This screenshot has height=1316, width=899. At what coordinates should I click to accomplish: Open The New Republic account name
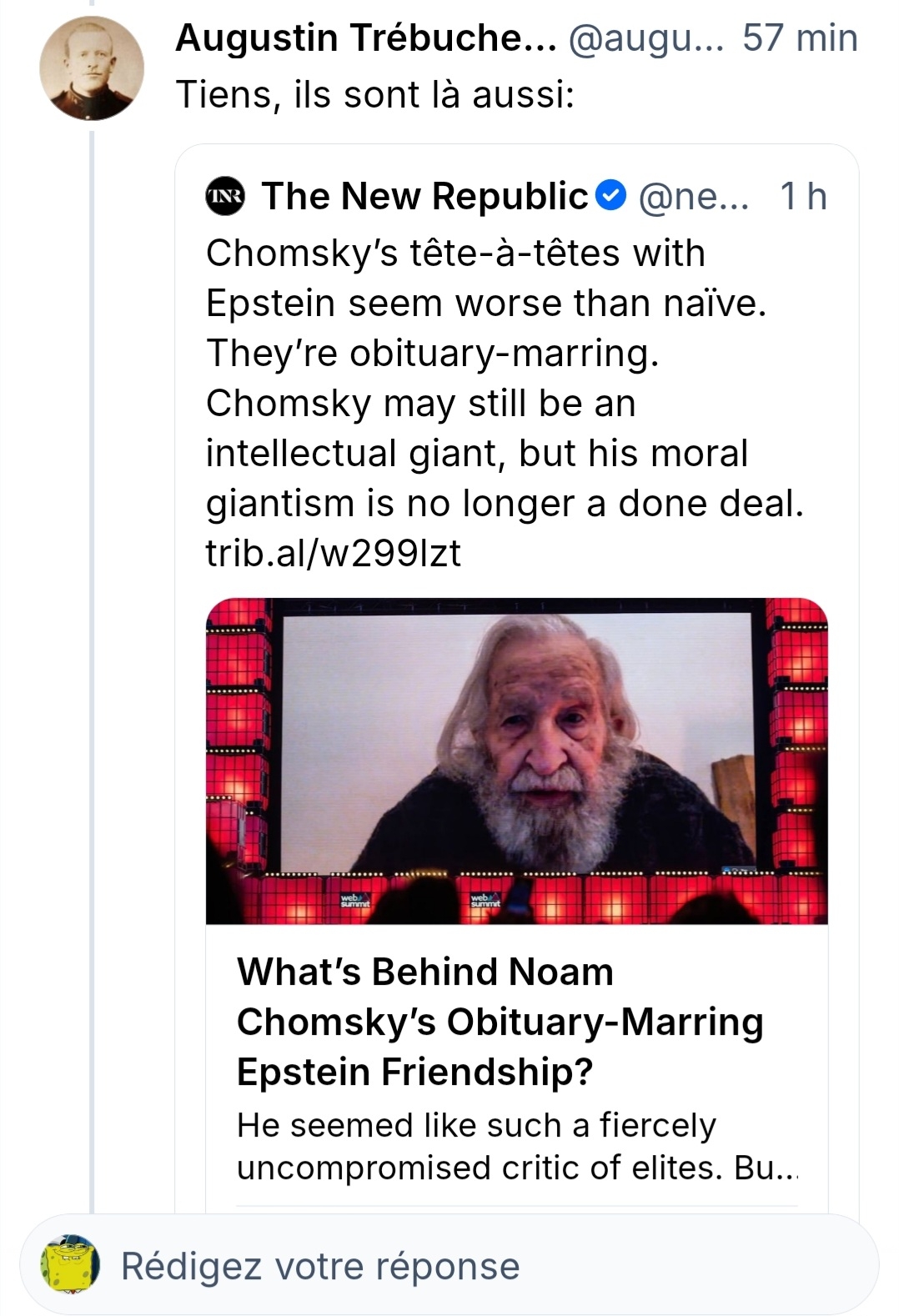(x=425, y=197)
